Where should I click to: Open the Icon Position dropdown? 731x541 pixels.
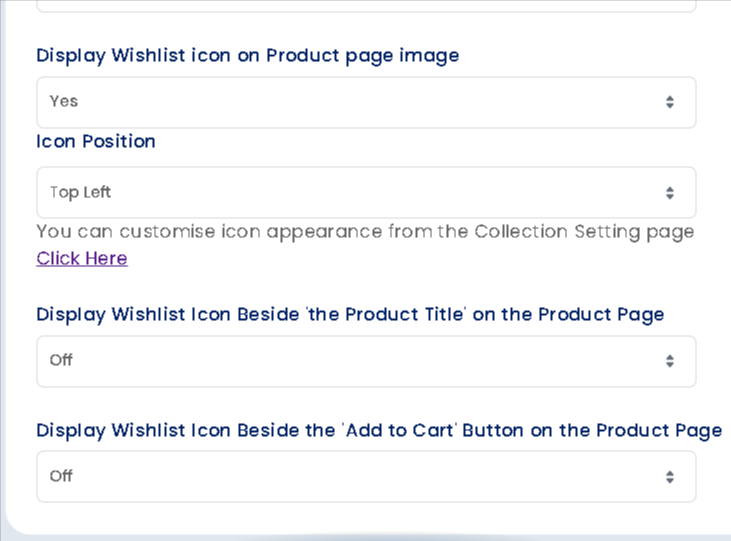point(365,193)
